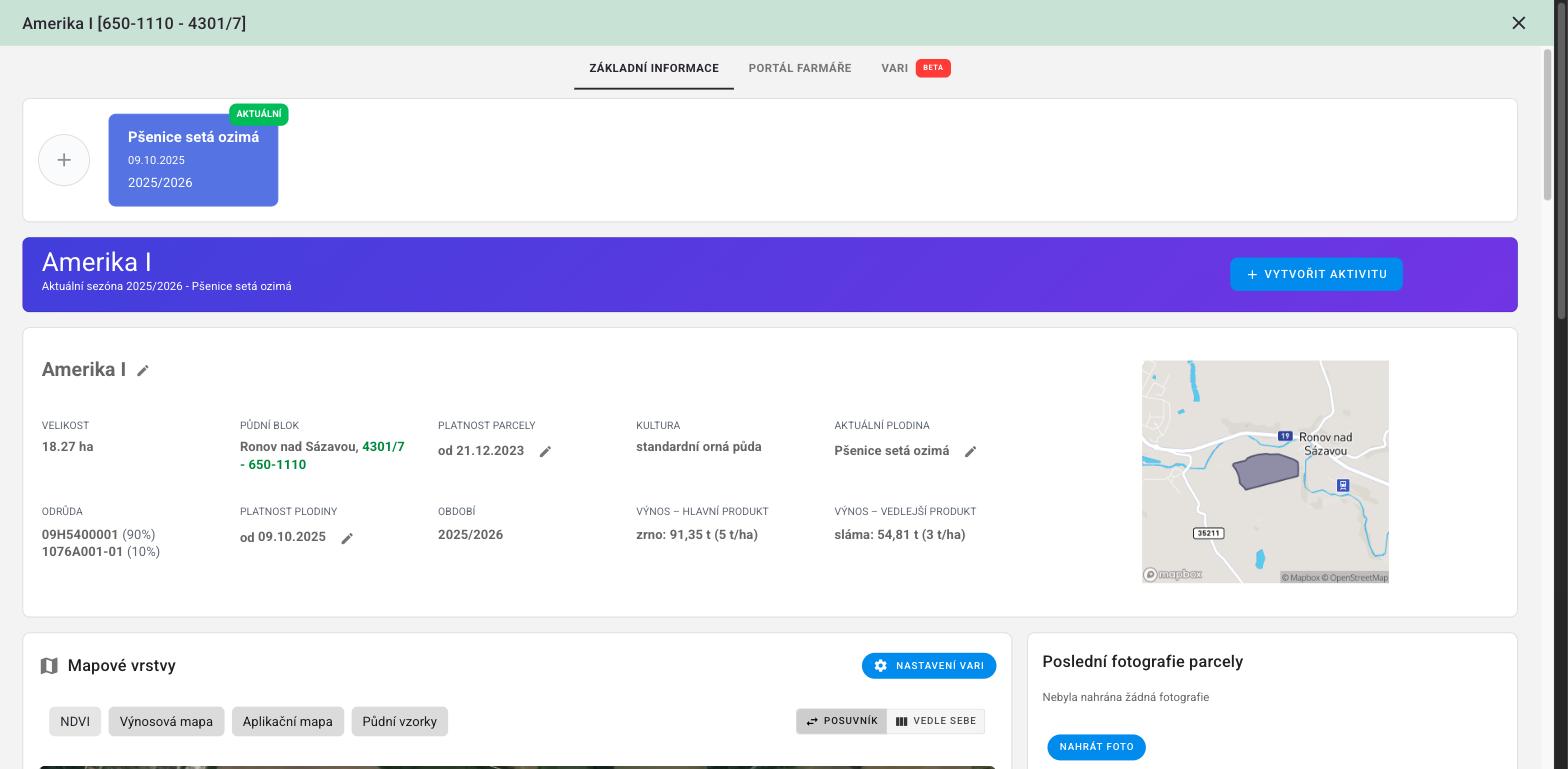Switch map view to Posuvník mode
The height and width of the screenshot is (769, 1568).
pyautogui.click(x=841, y=721)
